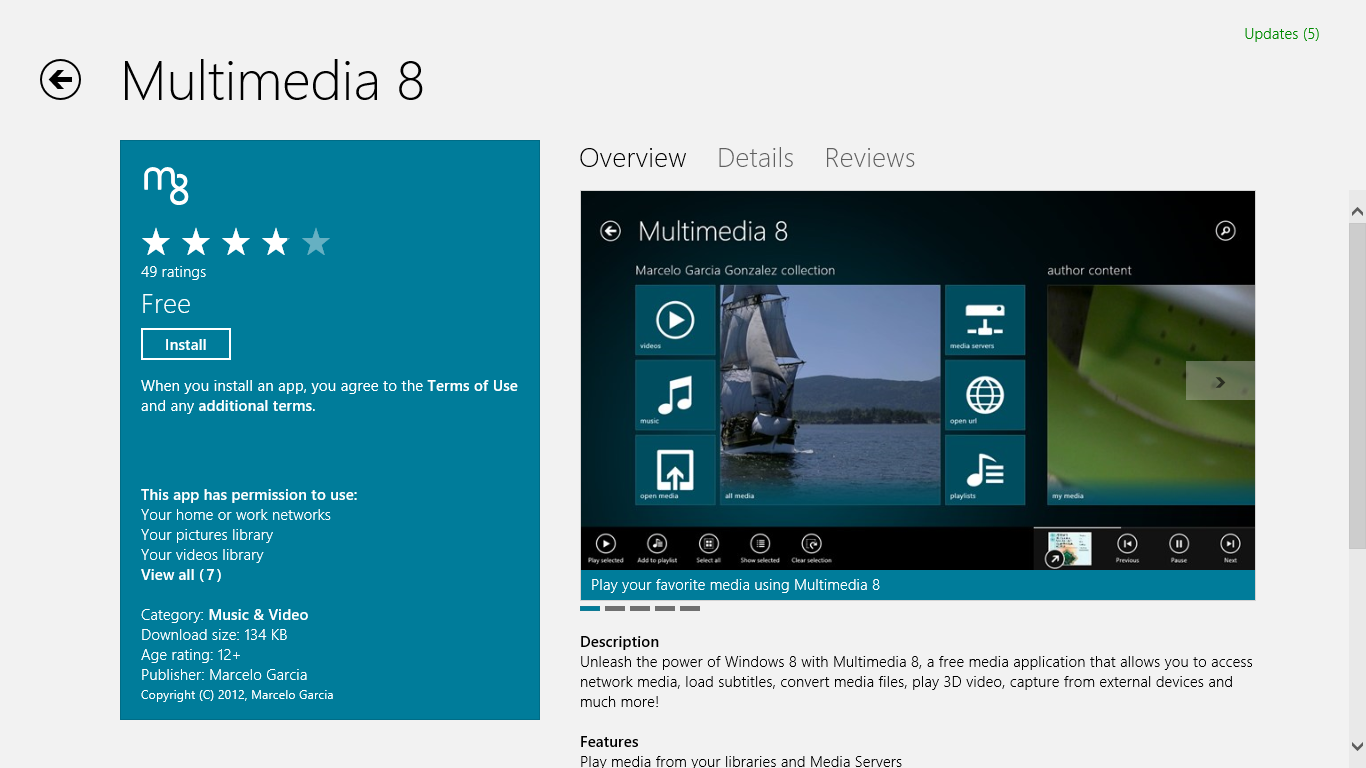Click the Next track control
Viewport: 1366px width, 768px height.
(1230, 548)
